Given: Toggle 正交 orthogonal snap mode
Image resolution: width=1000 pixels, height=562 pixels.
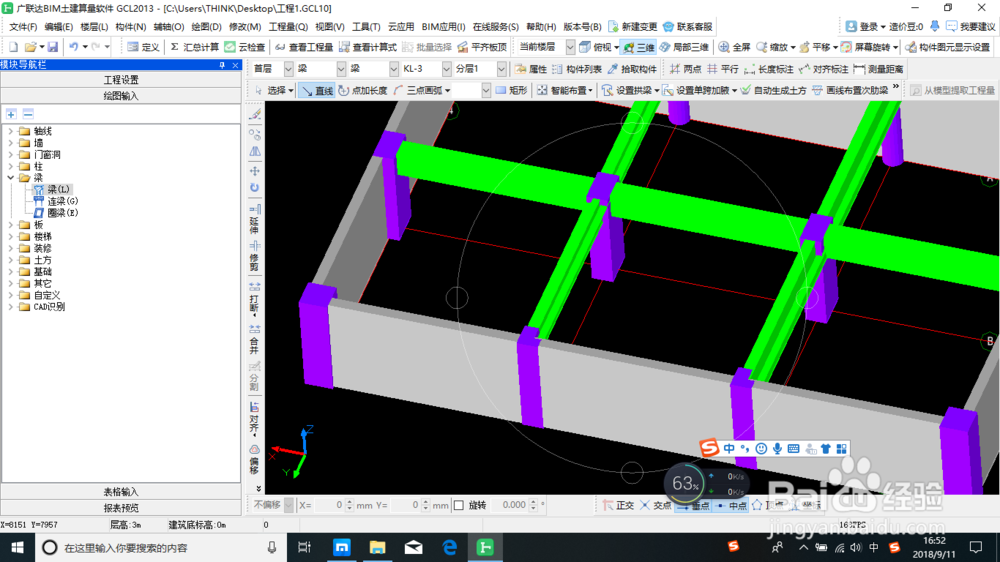Looking at the screenshot, I should click(618, 505).
